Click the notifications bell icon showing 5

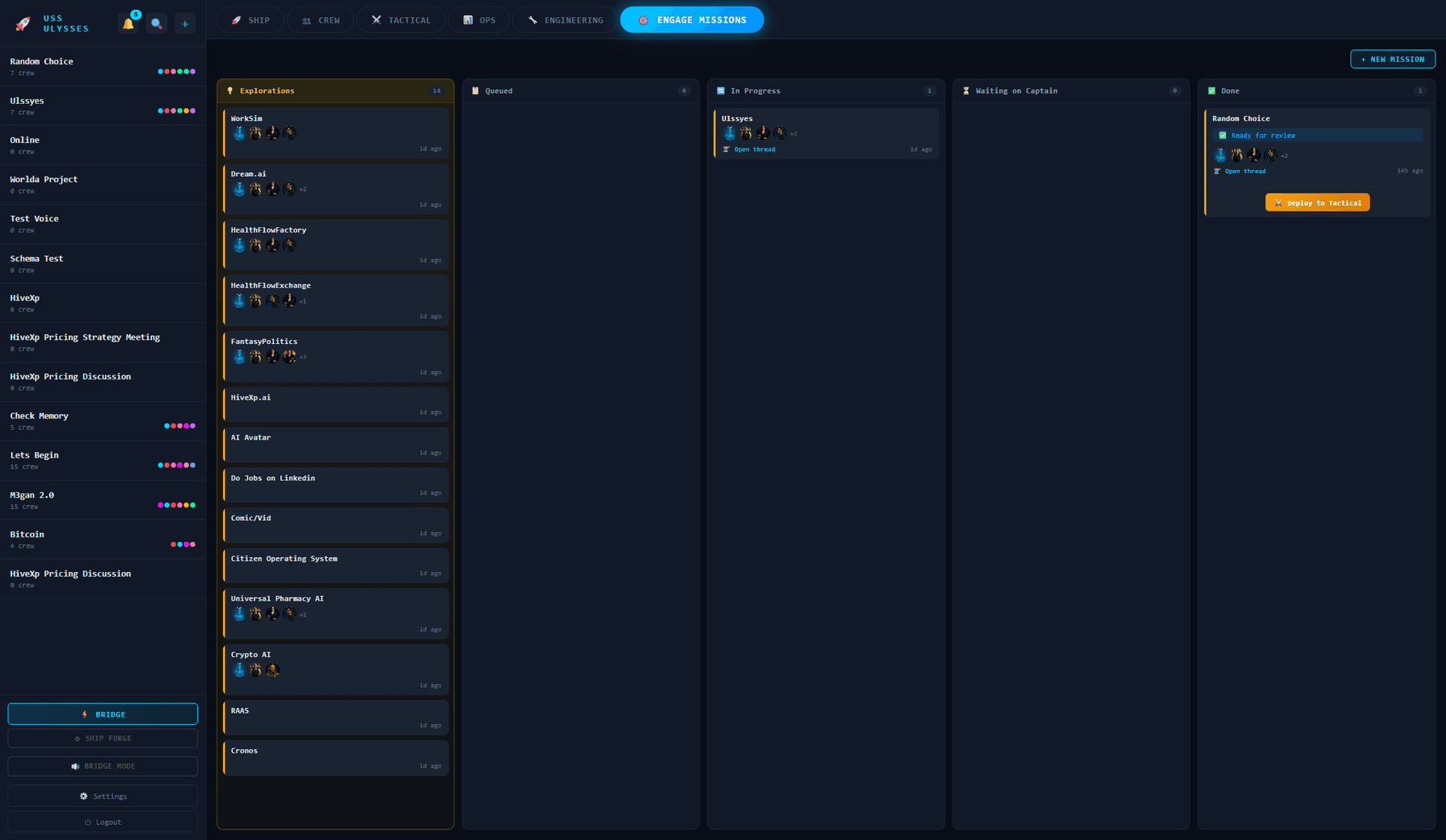(x=128, y=23)
